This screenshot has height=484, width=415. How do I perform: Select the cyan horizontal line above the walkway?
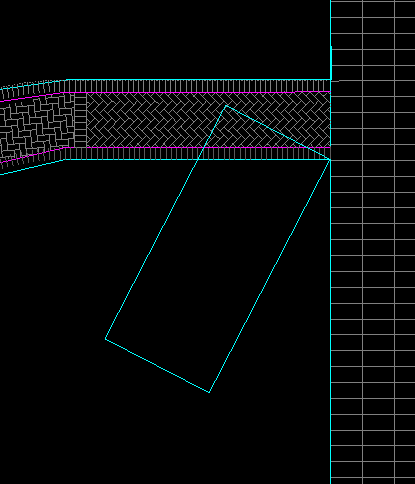pyautogui.click(x=198, y=80)
